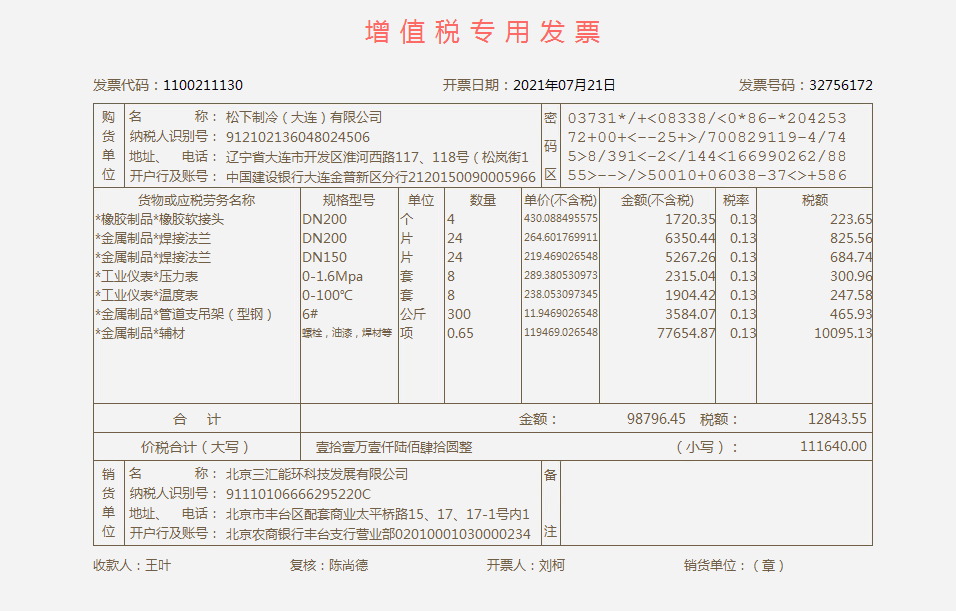Click the total amount 98796.45
956x611 pixels.
coord(656,419)
